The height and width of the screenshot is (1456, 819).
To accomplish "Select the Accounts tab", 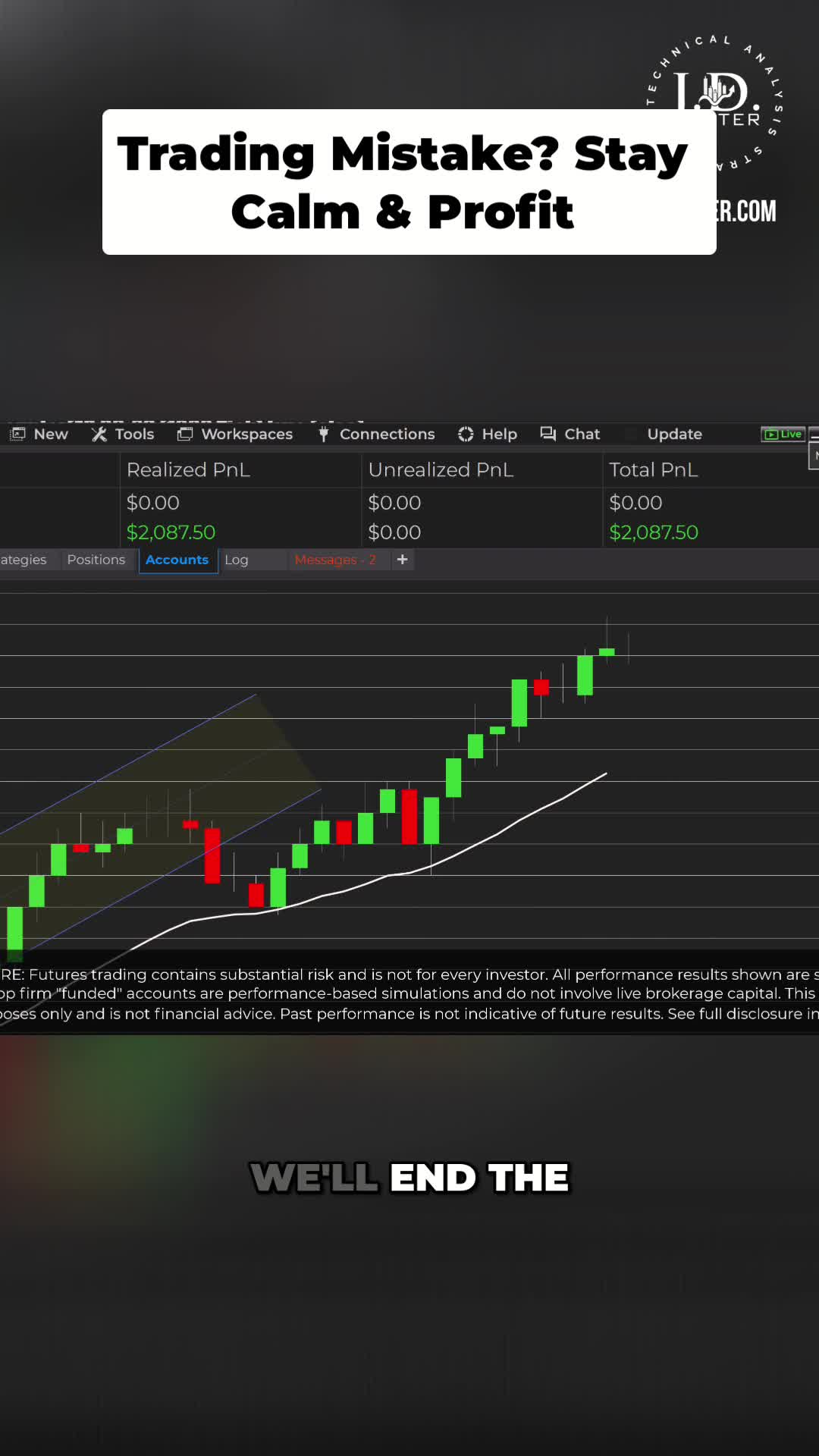I will [x=177, y=560].
